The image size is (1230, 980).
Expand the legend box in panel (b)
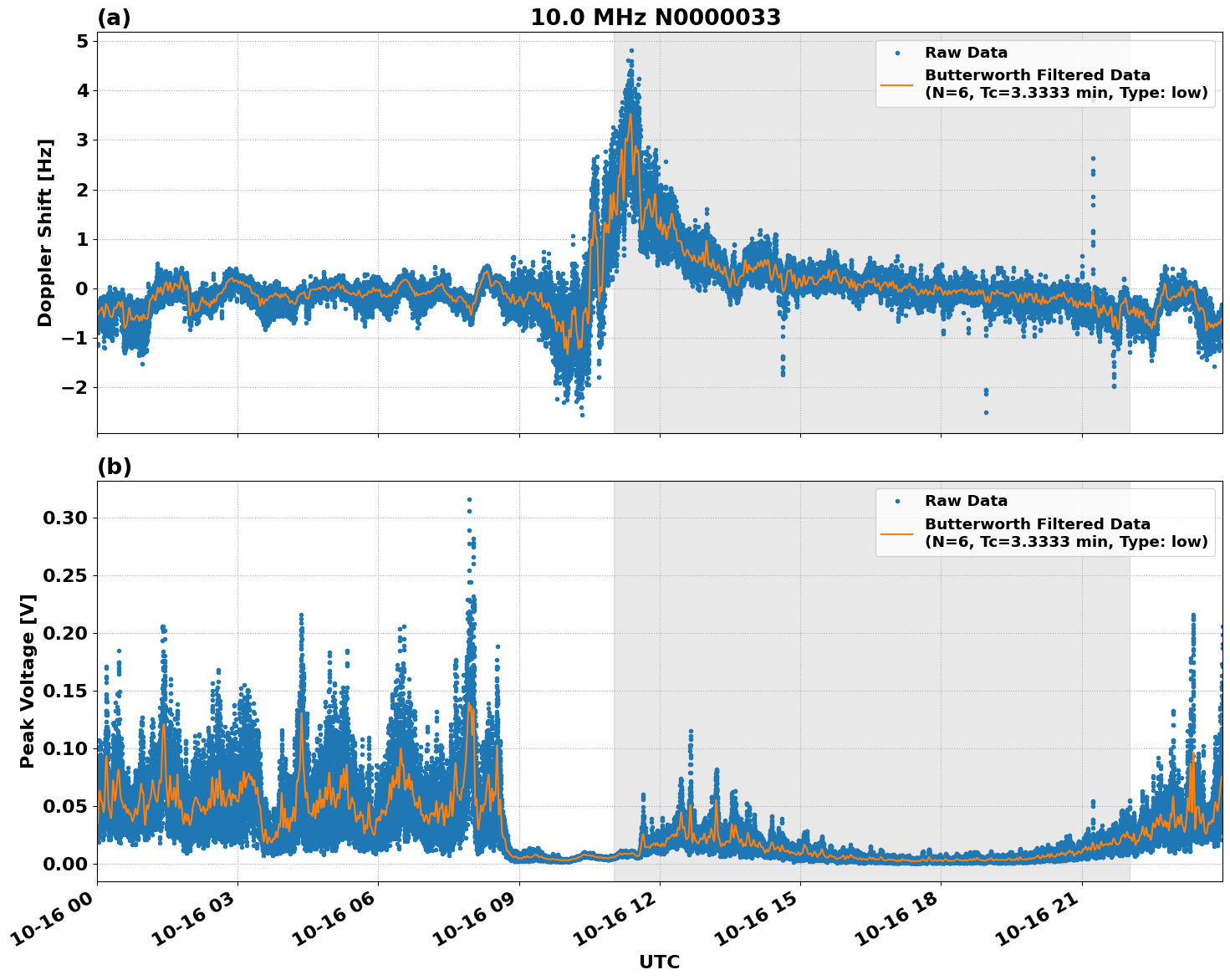[1044, 521]
